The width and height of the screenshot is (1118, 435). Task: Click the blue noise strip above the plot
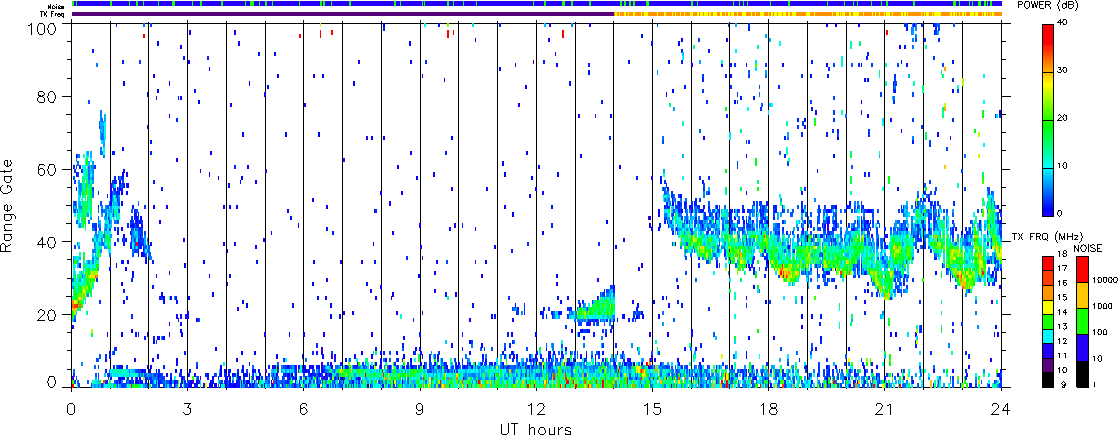(x=536, y=4)
